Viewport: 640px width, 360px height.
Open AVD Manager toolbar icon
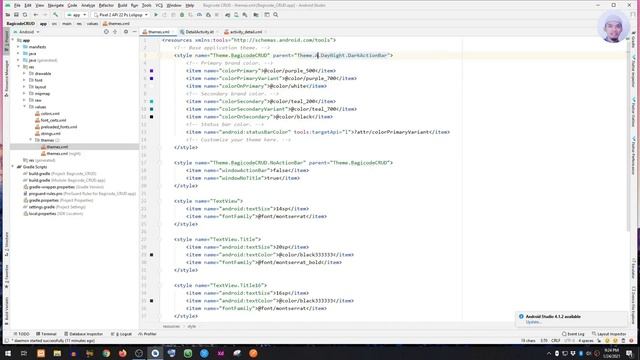pyautogui.click(x=236, y=15)
